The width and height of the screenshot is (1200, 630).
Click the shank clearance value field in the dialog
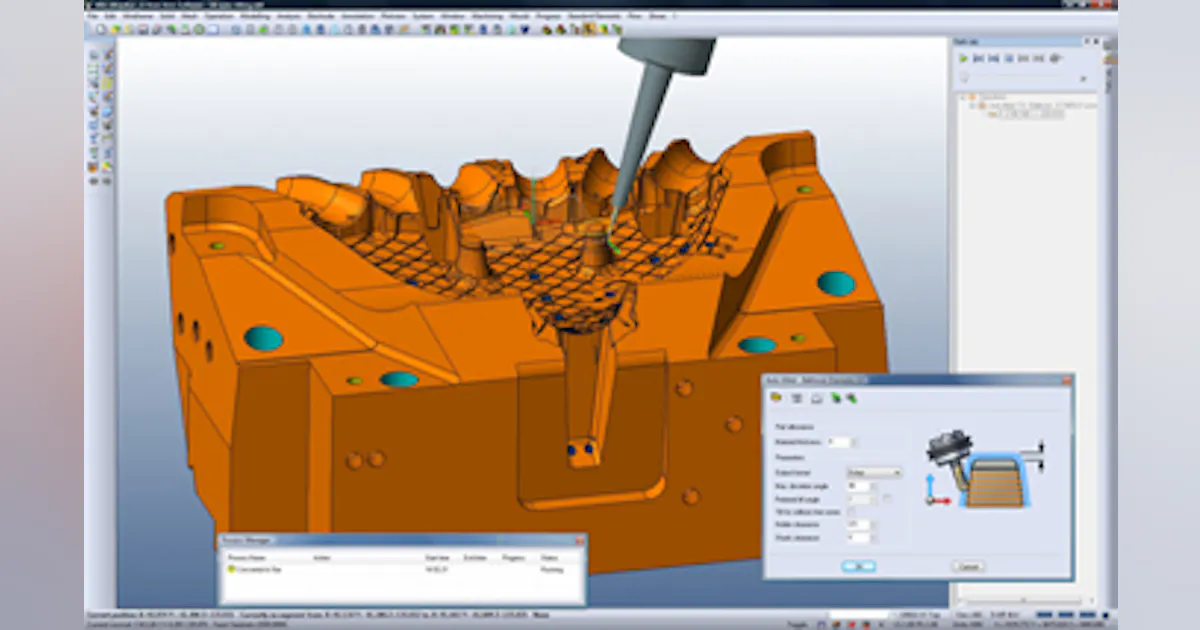point(858,538)
